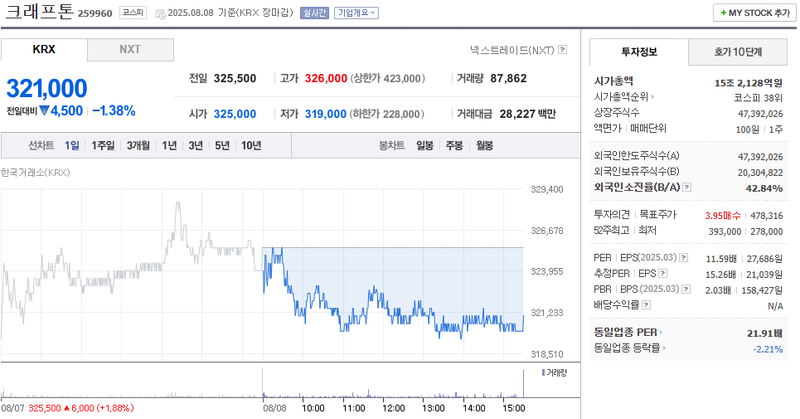Select the 1일 line chart period
Screen dimensions: 800x419
tap(72, 145)
